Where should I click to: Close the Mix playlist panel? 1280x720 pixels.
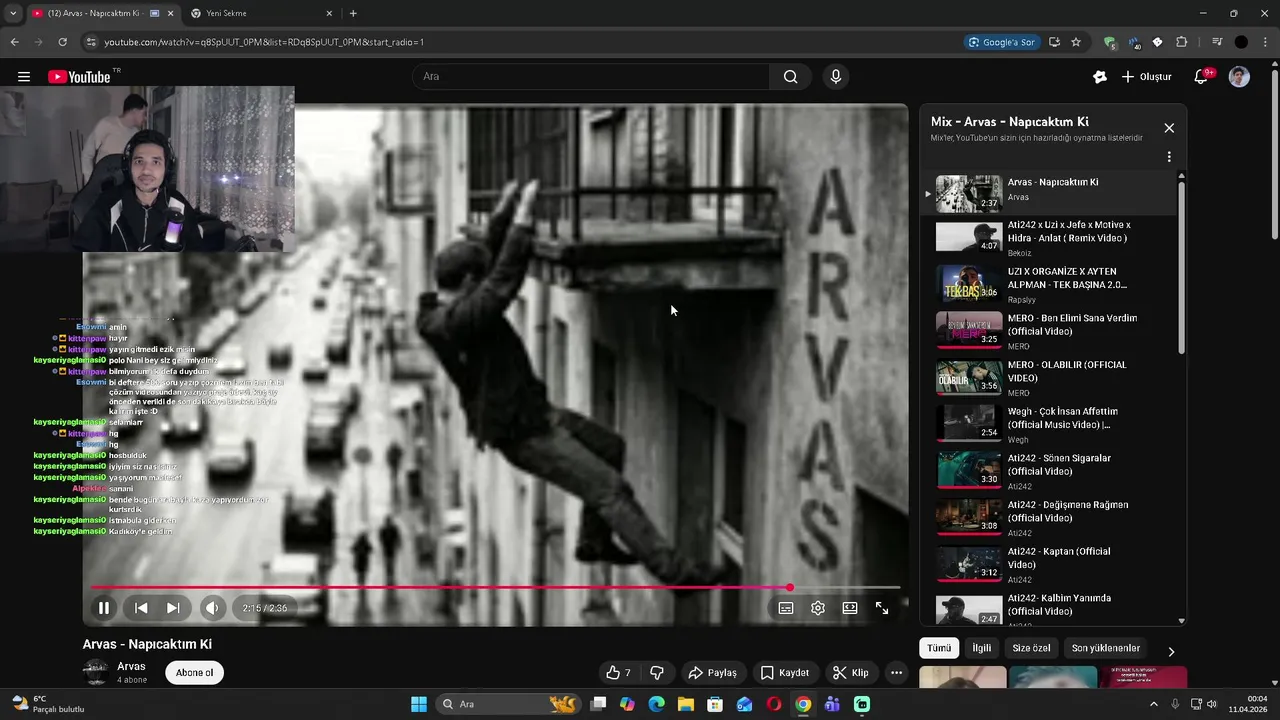1169,128
